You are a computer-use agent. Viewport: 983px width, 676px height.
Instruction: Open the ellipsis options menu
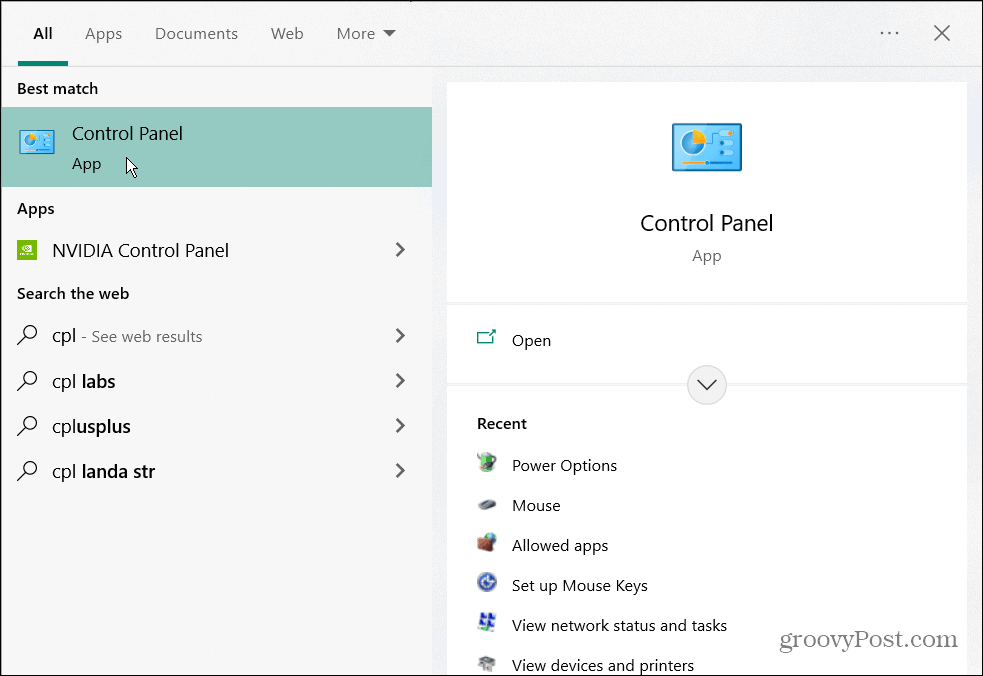(889, 33)
